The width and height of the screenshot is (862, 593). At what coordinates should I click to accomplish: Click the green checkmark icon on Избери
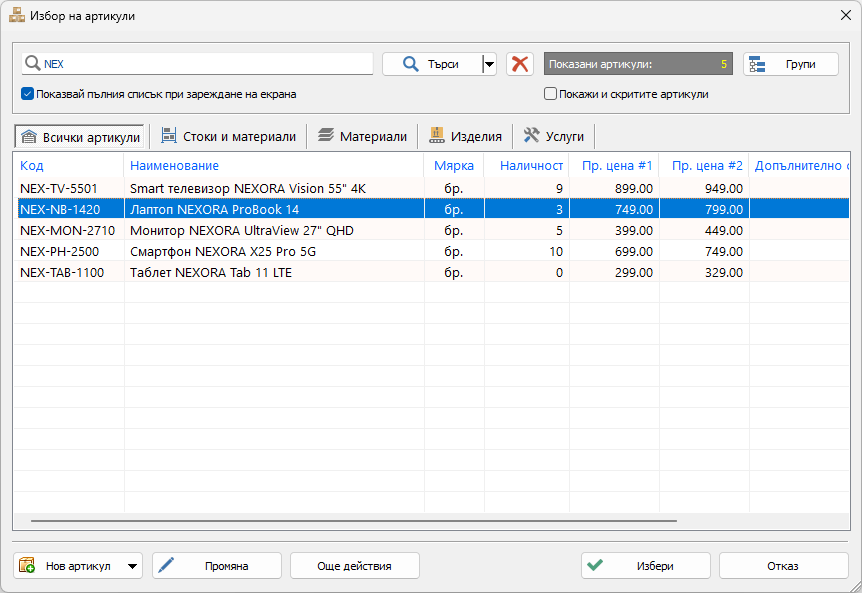click(x=595, y=565)
